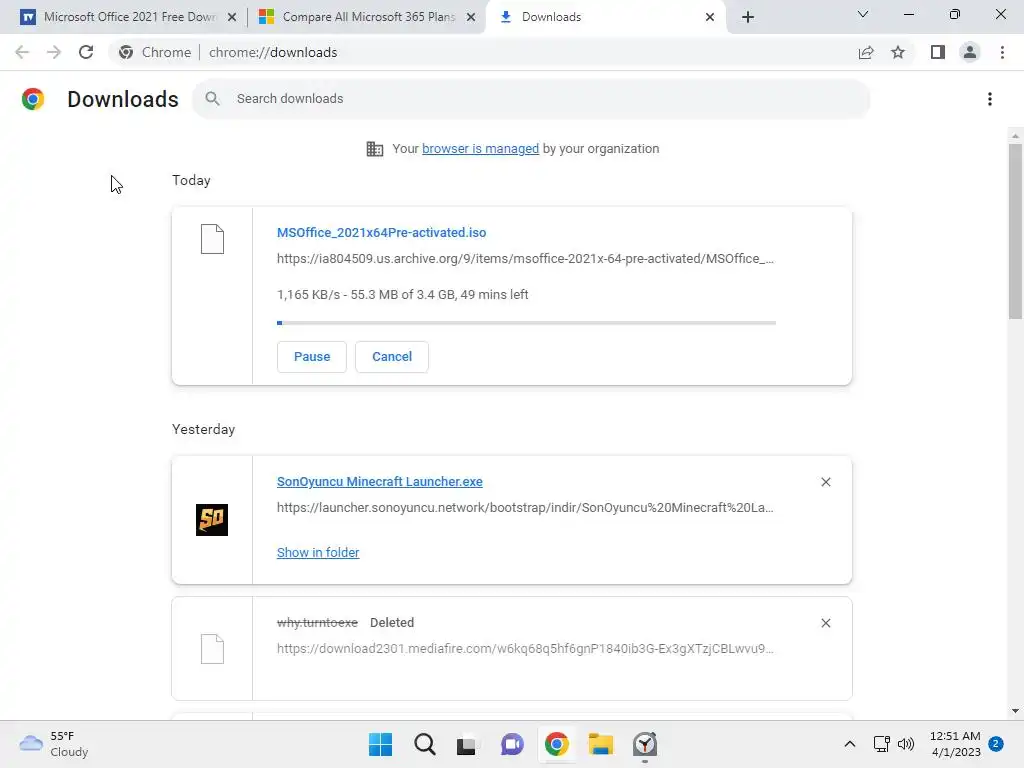Click the Chrome icon in taskbar
This screenshot has height=768, width=1024.
tap(556, 744)
